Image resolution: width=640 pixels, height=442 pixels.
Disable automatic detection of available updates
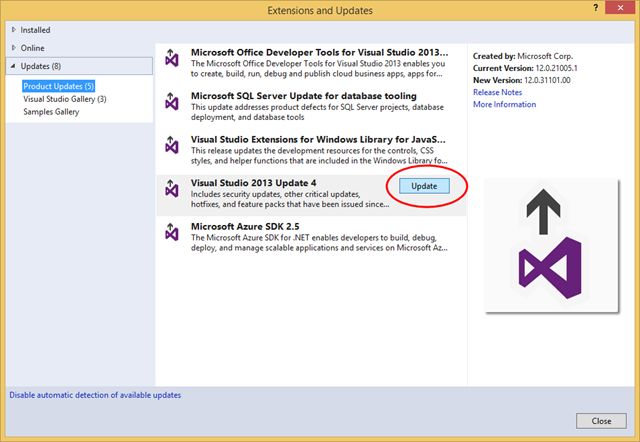[x=95, y=395]
